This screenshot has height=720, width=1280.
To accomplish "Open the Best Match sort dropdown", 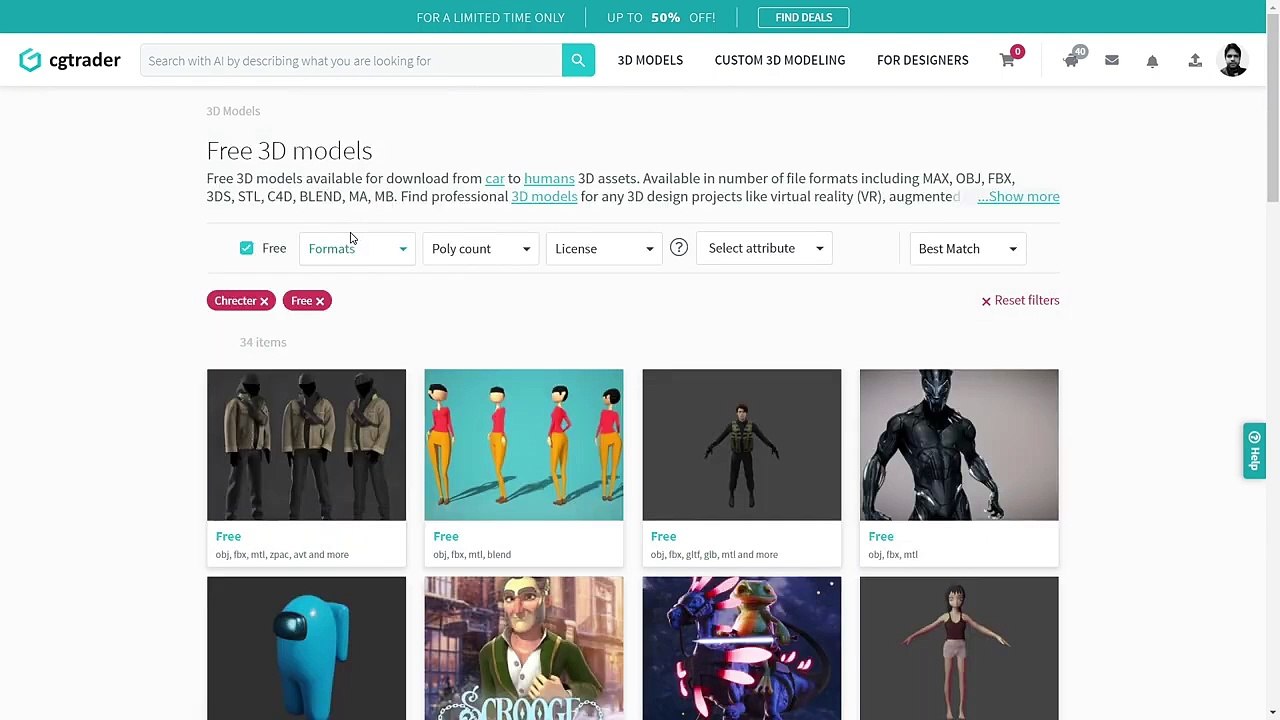I will [967, 248].
